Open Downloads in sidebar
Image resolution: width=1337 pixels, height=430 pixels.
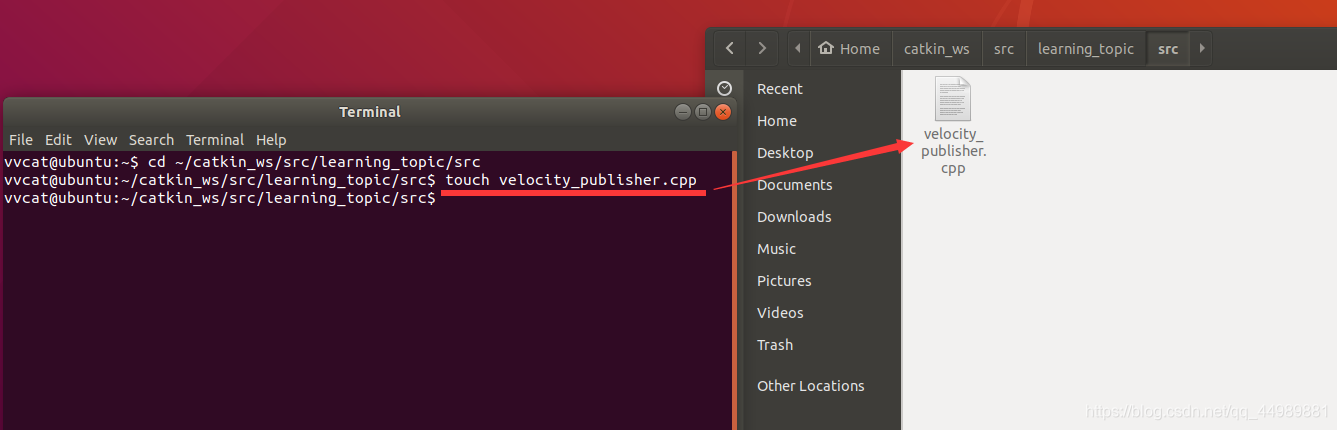(794, 217)
